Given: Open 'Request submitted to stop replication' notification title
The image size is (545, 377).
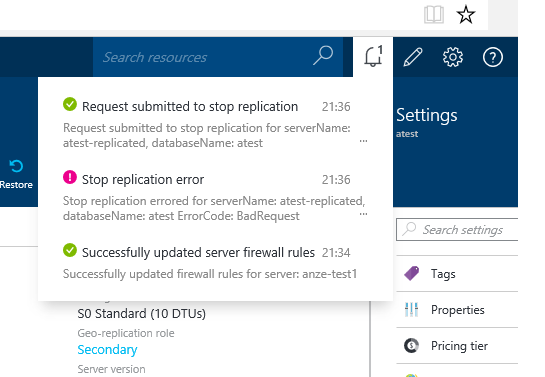Looking at the screenshot, I should pos(190,106).
